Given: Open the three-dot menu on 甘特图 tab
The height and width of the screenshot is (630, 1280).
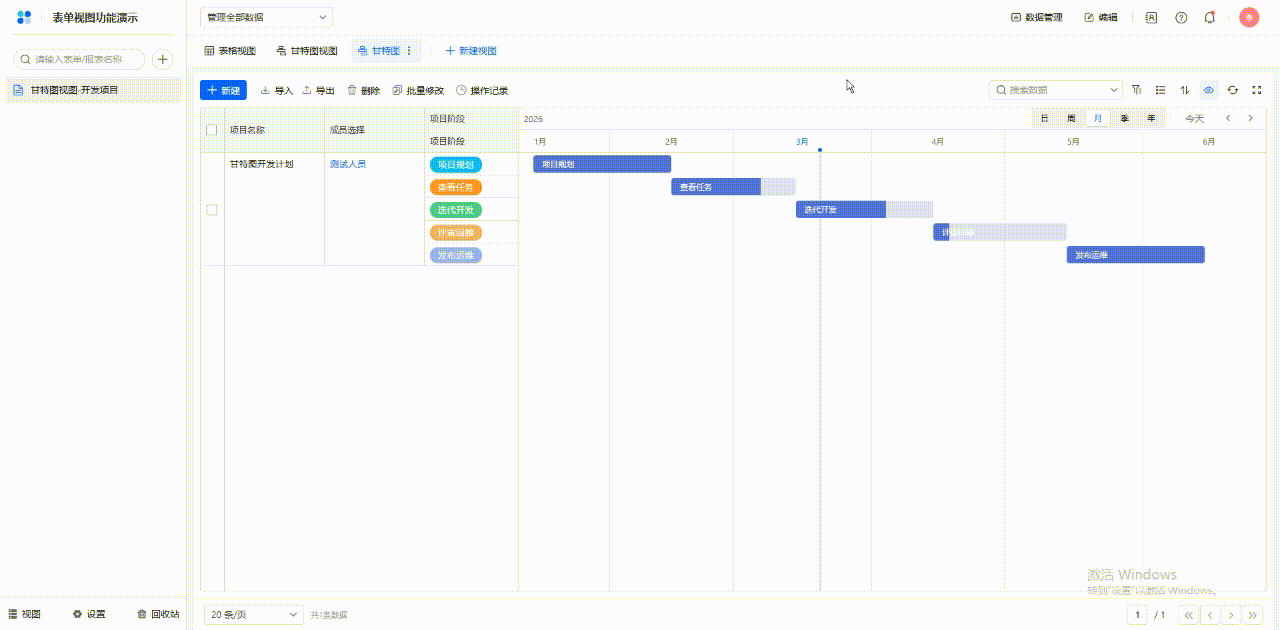Looking at the screenshot, I should coord(409,51).
